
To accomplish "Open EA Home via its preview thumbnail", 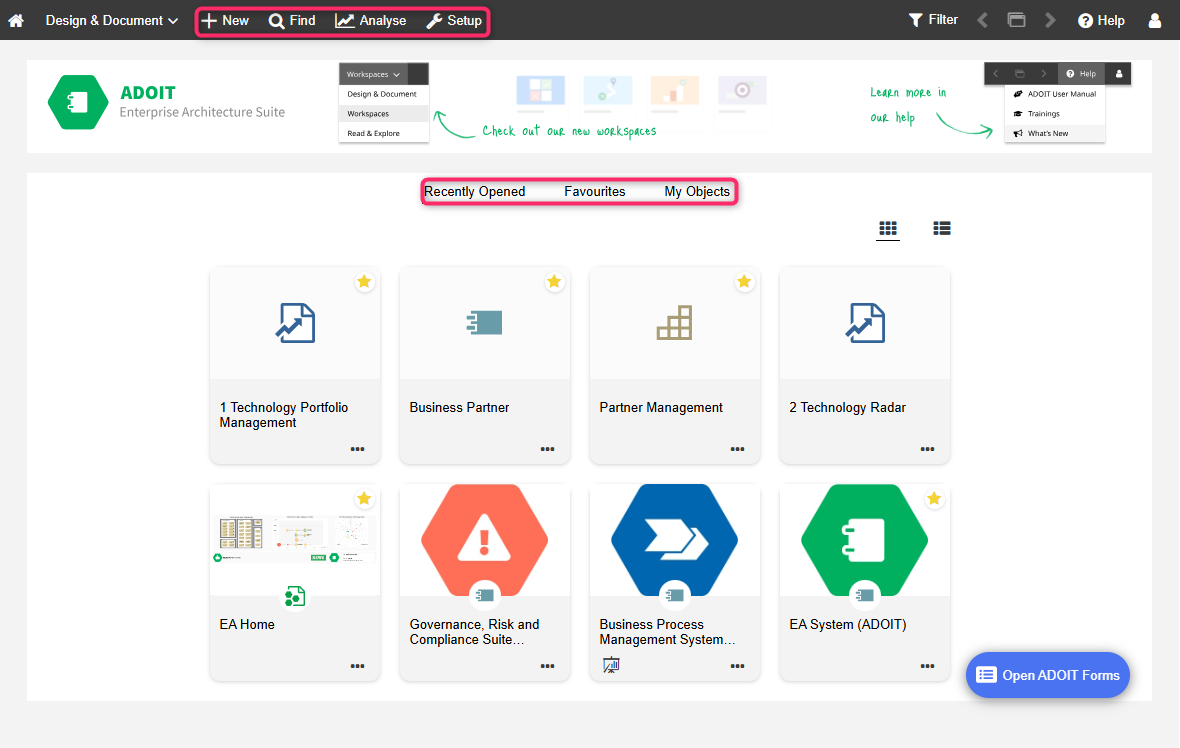I will [x=294, y=538].
